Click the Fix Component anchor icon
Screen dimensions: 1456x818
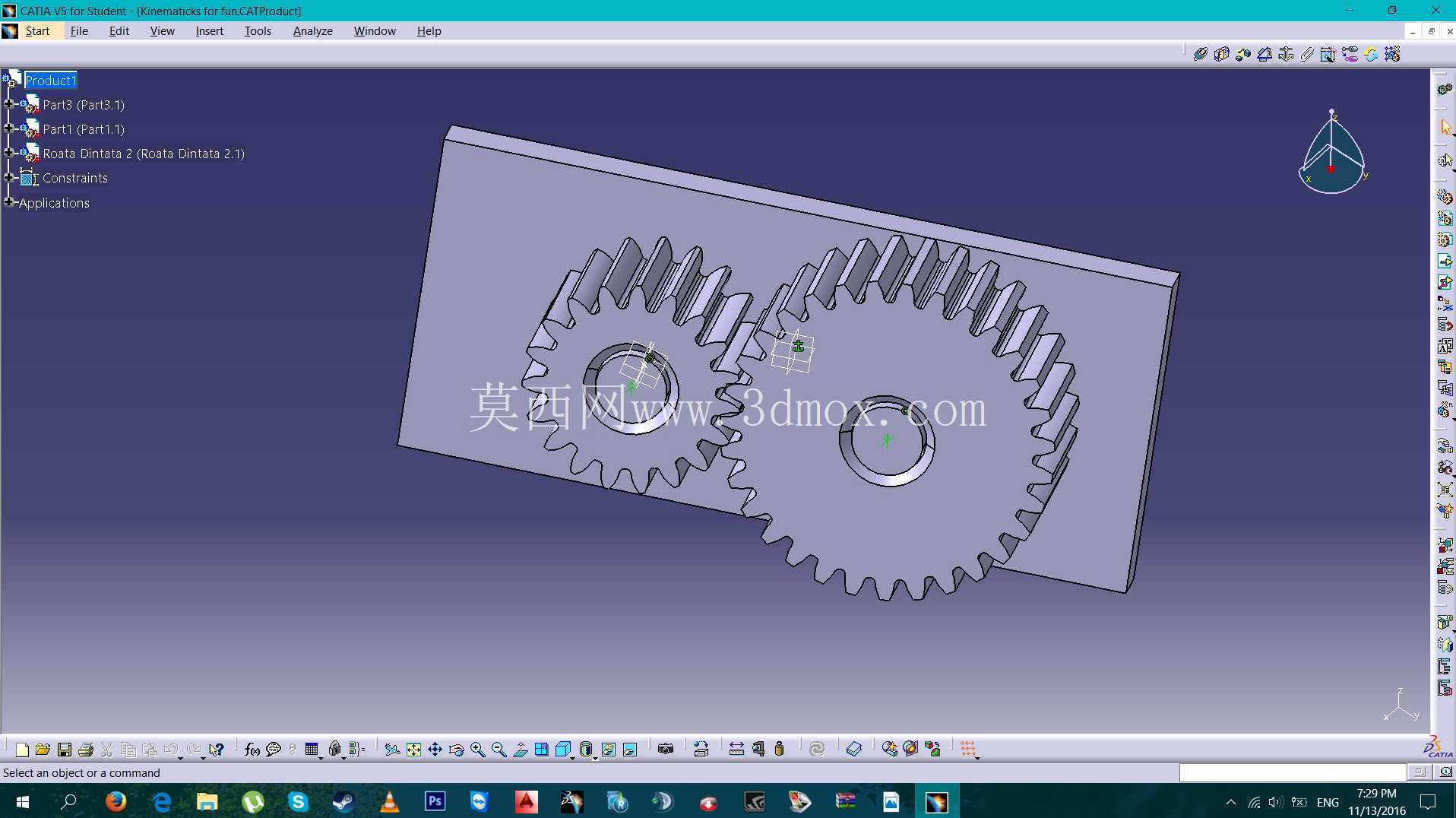[1286, 54]
